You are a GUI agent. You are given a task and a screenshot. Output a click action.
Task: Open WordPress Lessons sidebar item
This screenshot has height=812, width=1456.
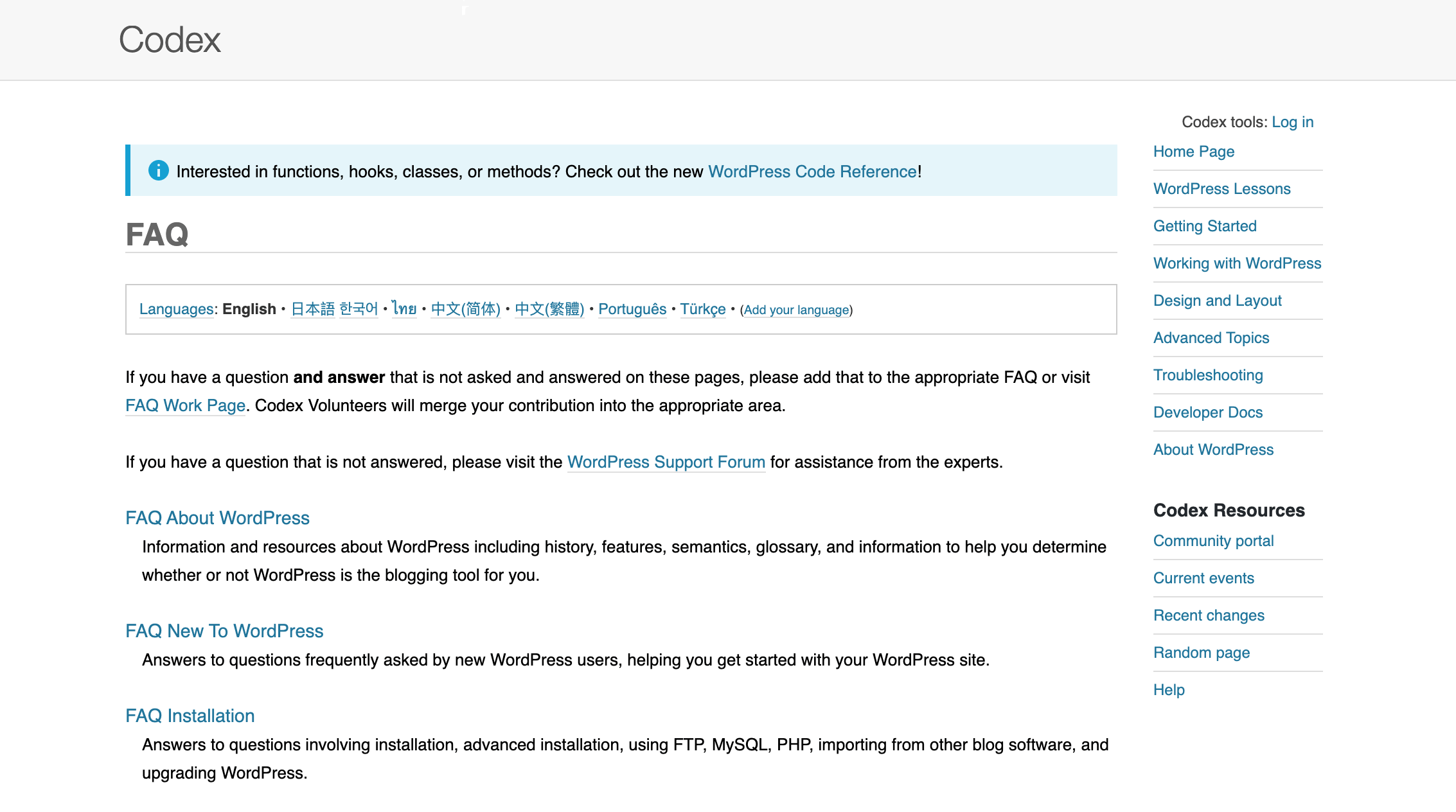click(1221, 189)
